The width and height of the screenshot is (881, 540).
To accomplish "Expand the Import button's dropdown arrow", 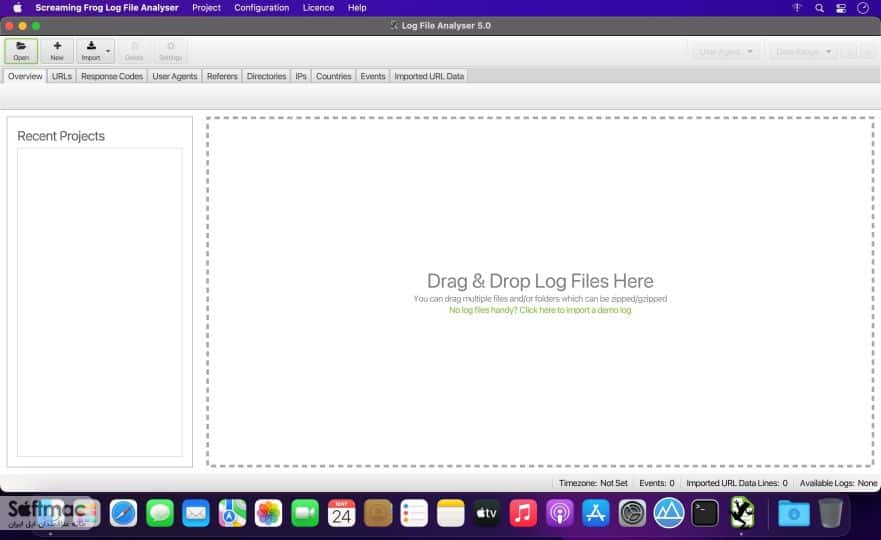I will (x=108, y=51).
